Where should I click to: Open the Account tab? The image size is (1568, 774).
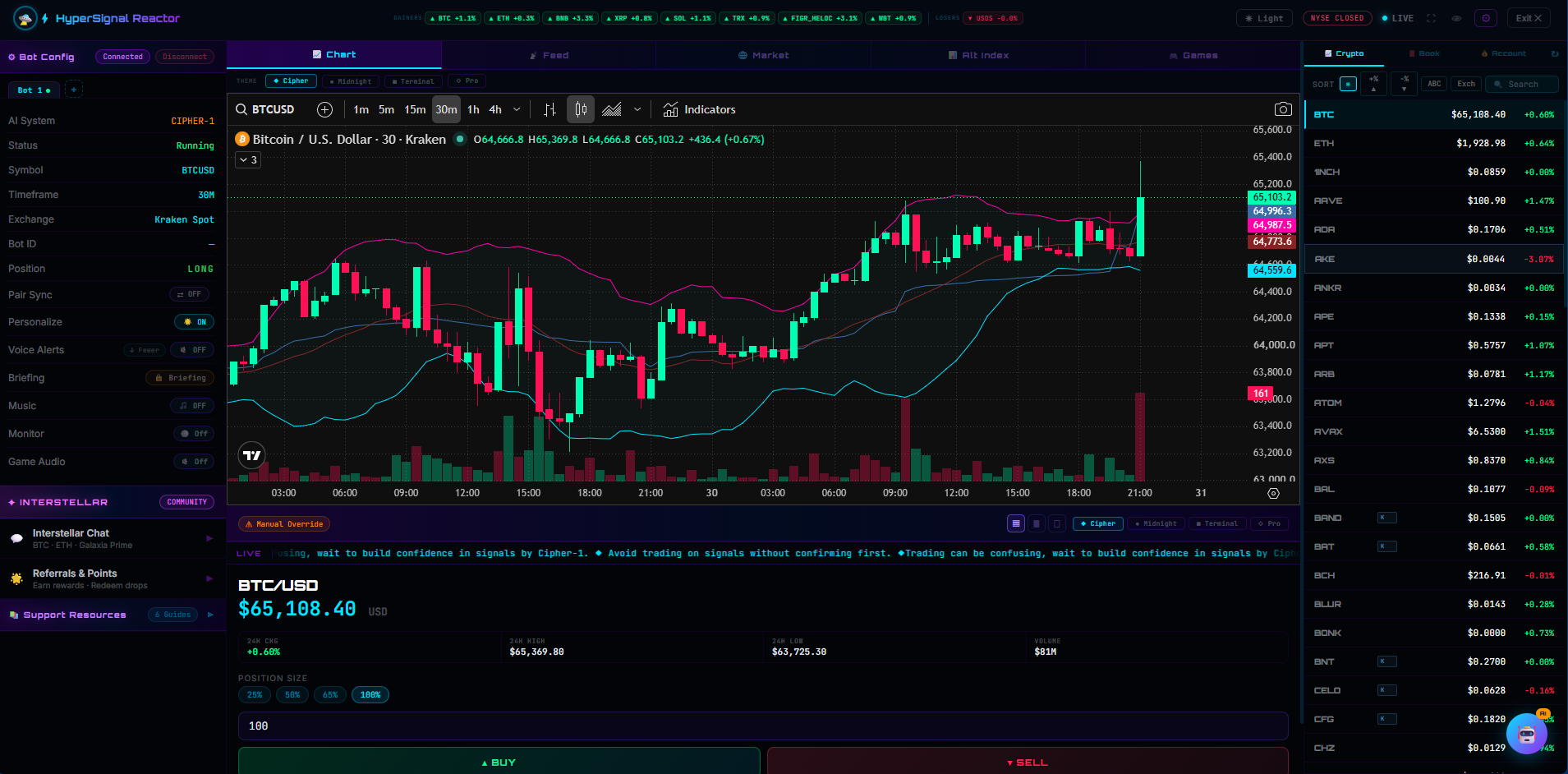click(1503, 53)
